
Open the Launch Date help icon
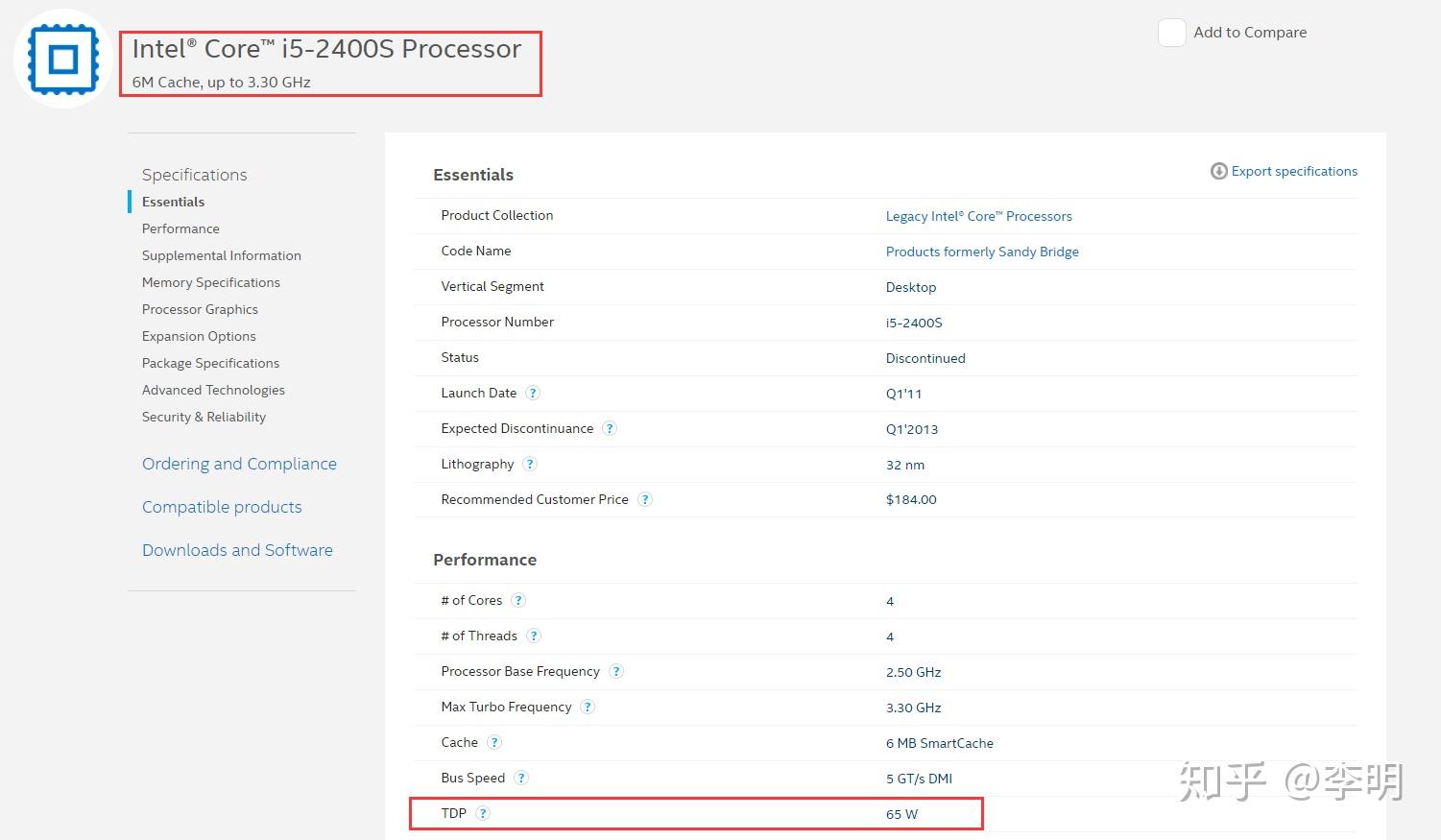pos(533,393)
